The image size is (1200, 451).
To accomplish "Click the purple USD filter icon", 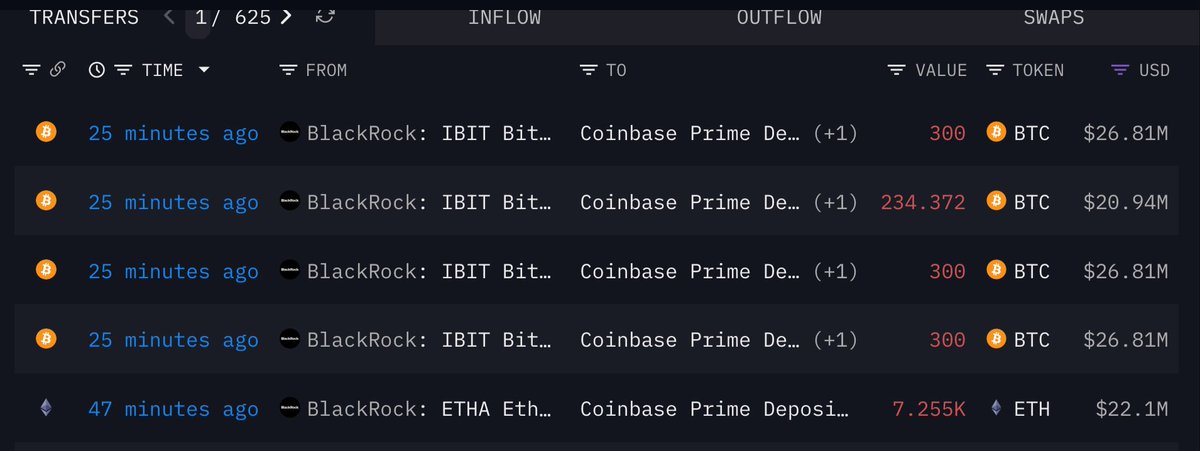I will coord(1121,70).
